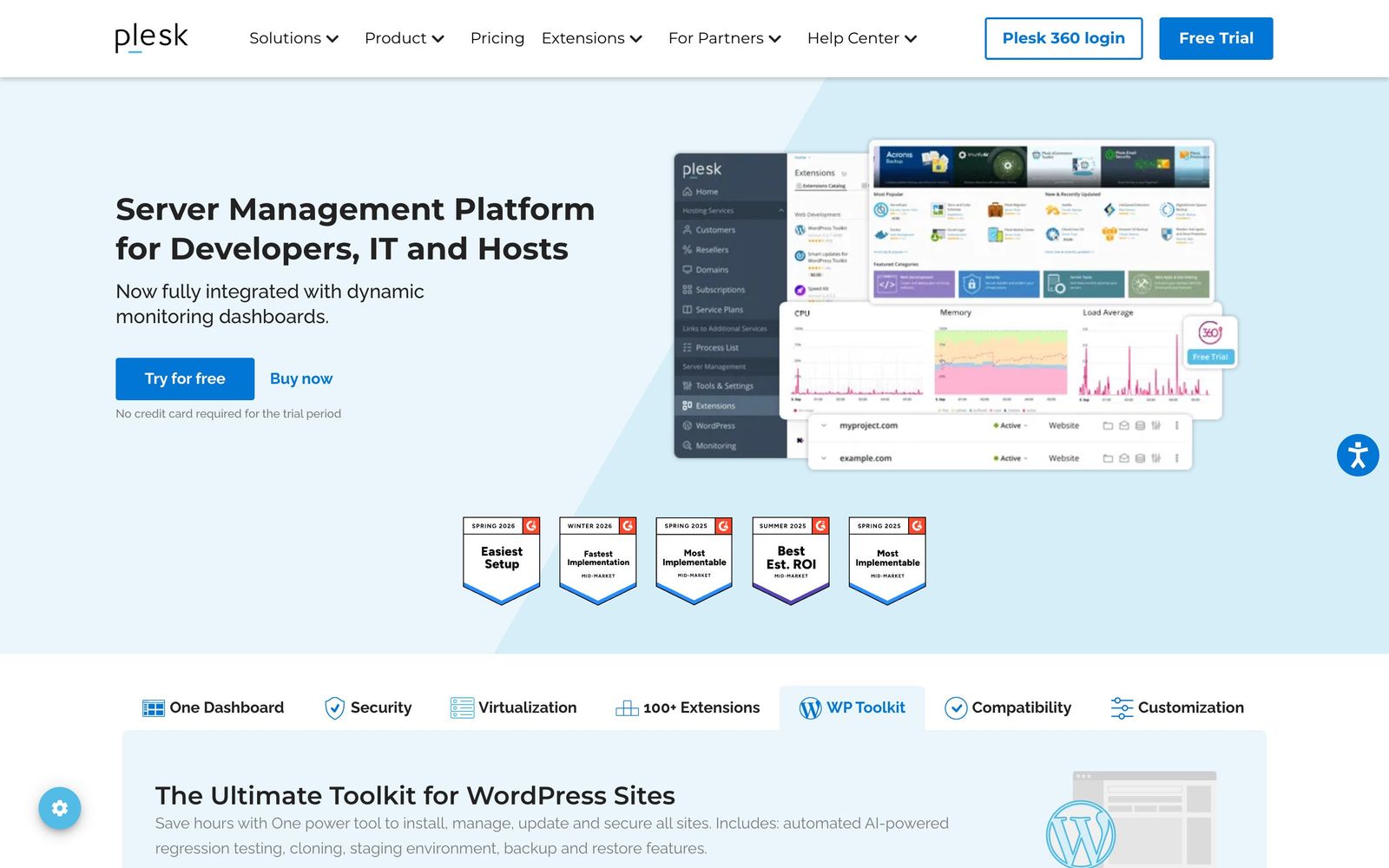The image size is (1389, 868).
Task: Click the Easiest Setup G2 badge
Action: pos(502,560)
